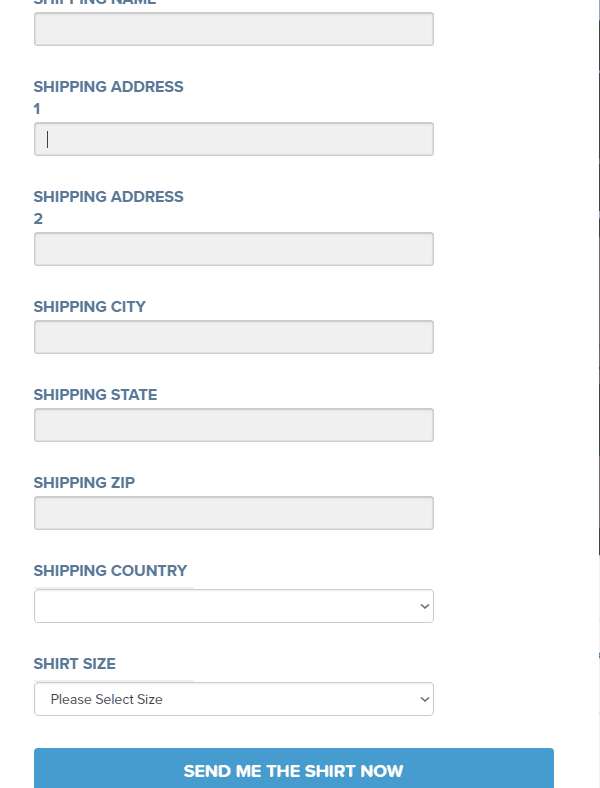Open the Shipping Country dropdown
The image size is (600, 788).
(x=234, y=606)
